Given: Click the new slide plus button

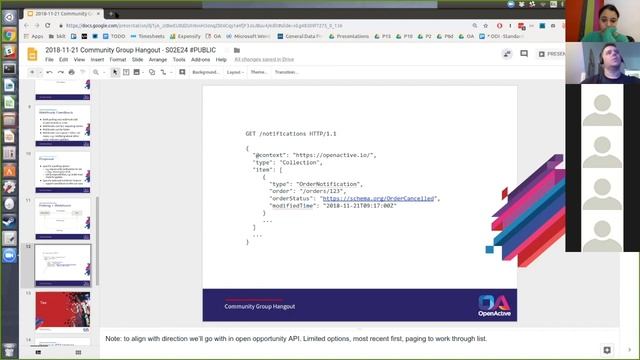Looking at the screenshot, I should point(32,72).
